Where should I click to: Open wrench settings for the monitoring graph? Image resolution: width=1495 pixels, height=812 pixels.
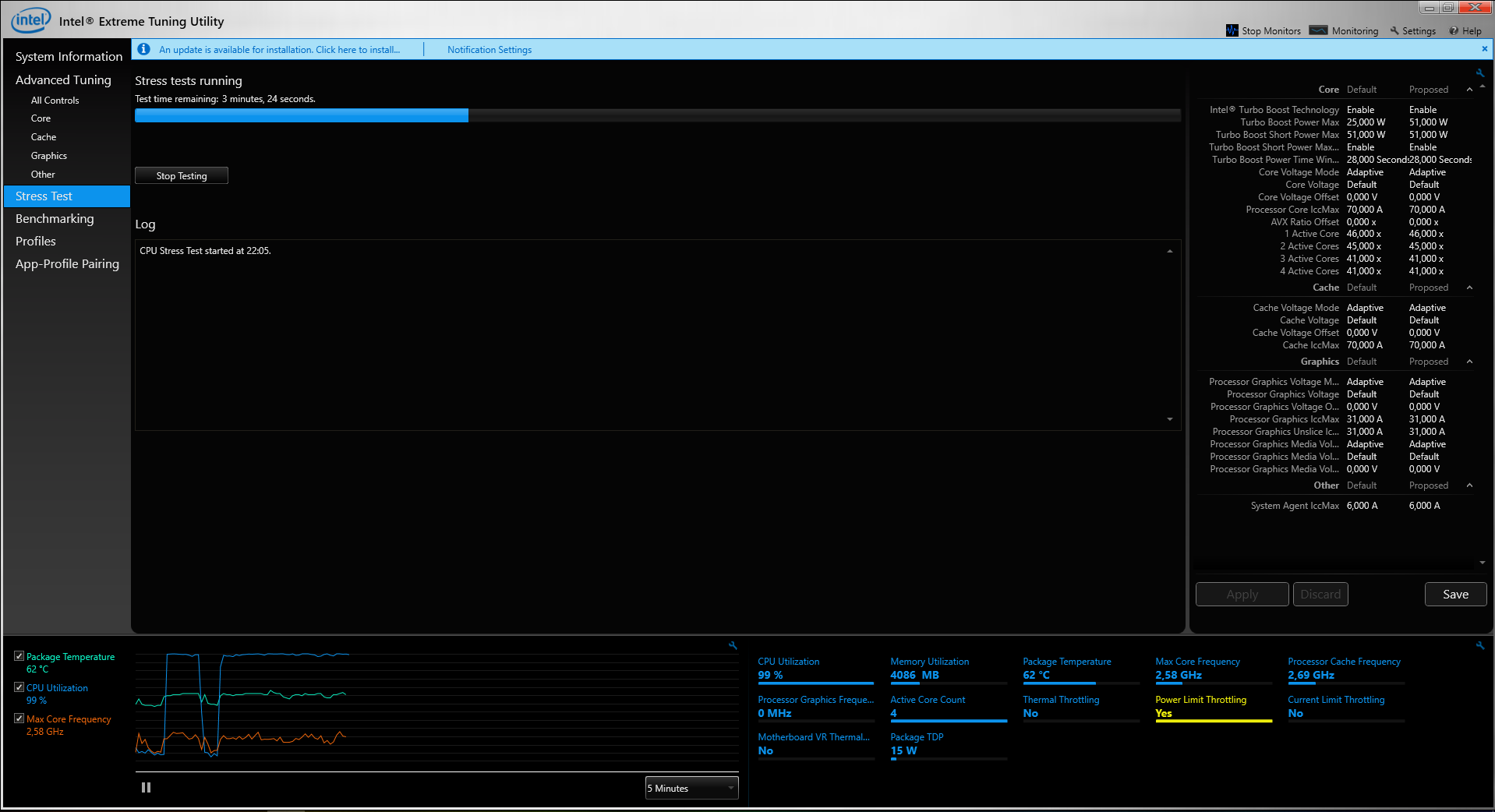[x=733, y=645]
